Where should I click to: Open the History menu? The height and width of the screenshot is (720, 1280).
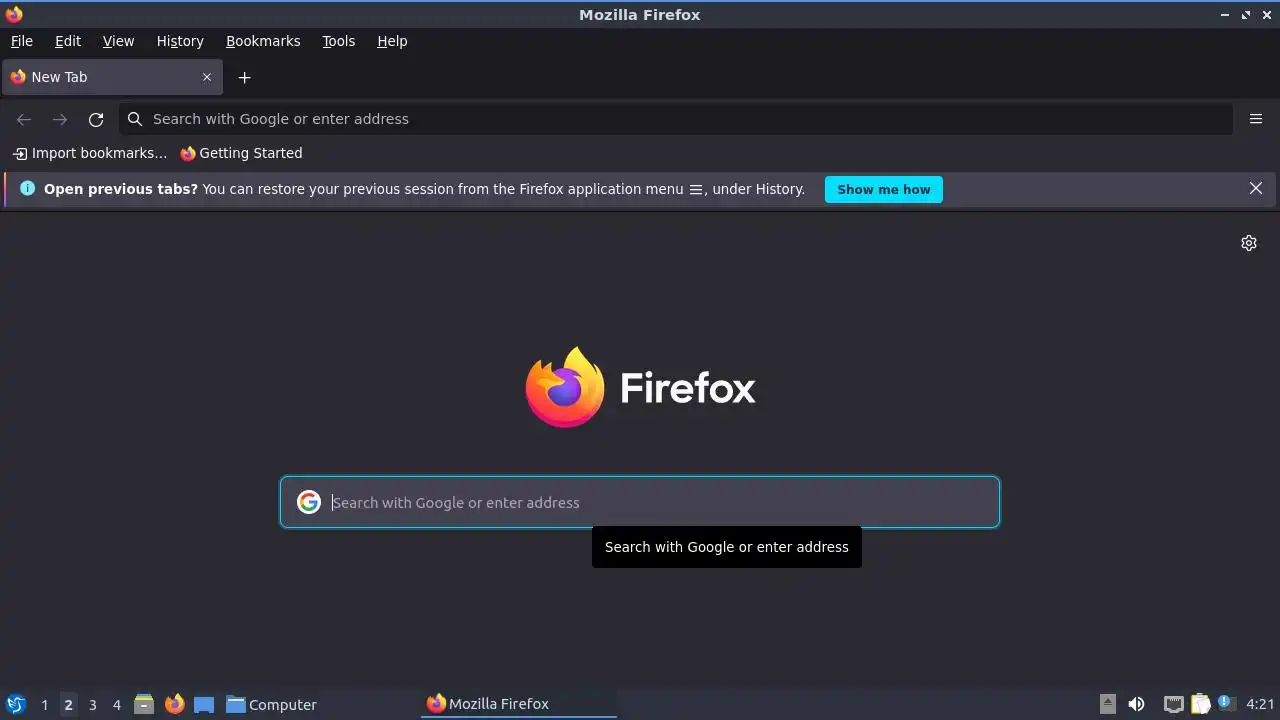[180, 41]
